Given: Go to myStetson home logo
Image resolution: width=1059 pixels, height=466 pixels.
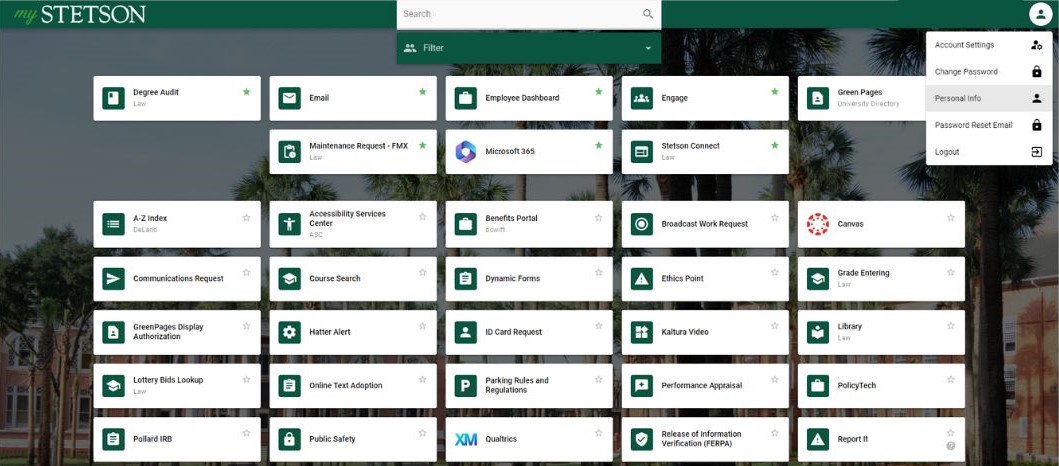Looking at the screenshot, I should tap(80, 14).
